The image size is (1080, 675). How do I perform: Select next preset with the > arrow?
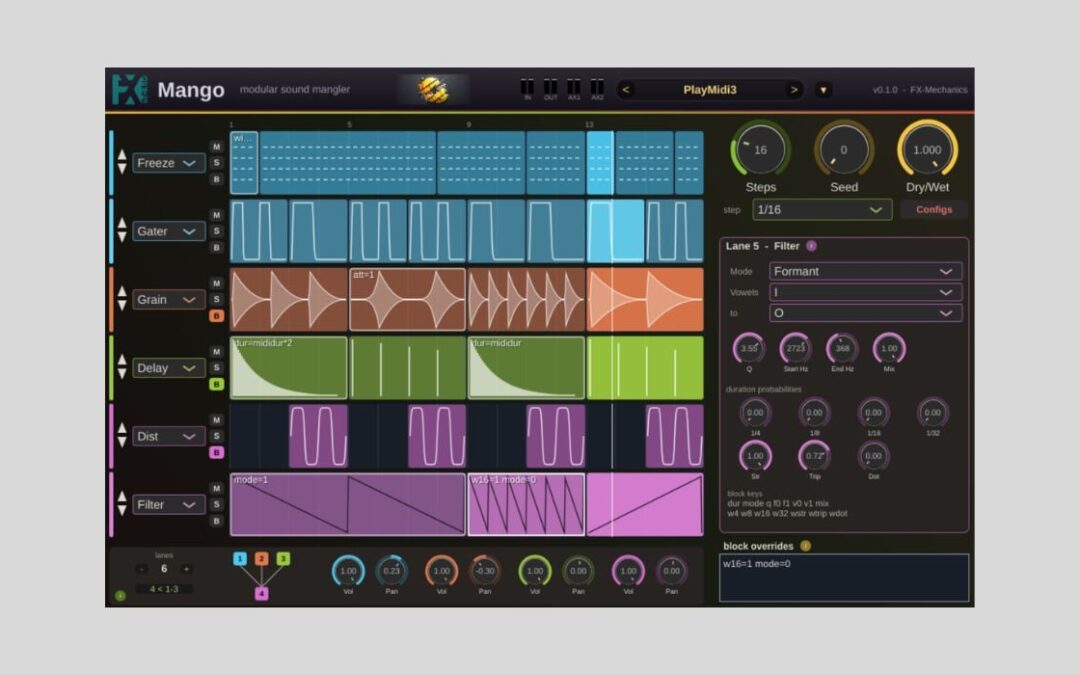(793, 90)
